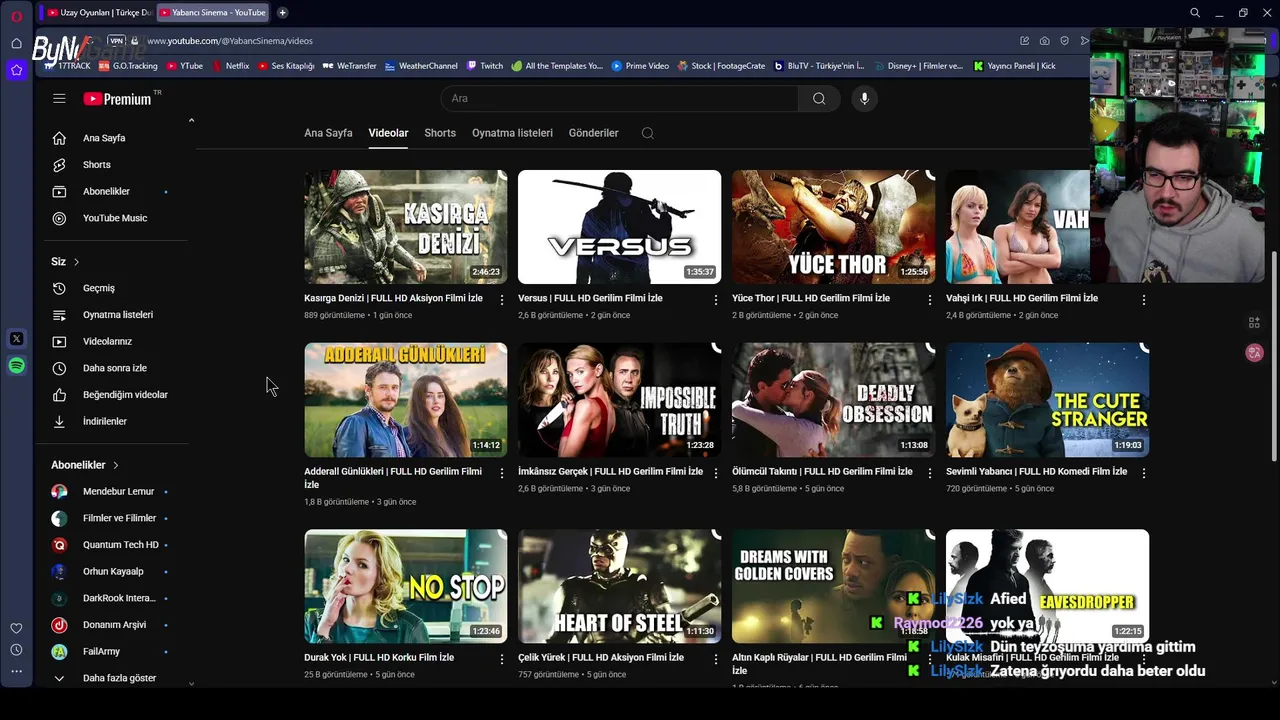Search within channel magnifier icon
This screenshot has width=1280, height=720.
(648, 133)
